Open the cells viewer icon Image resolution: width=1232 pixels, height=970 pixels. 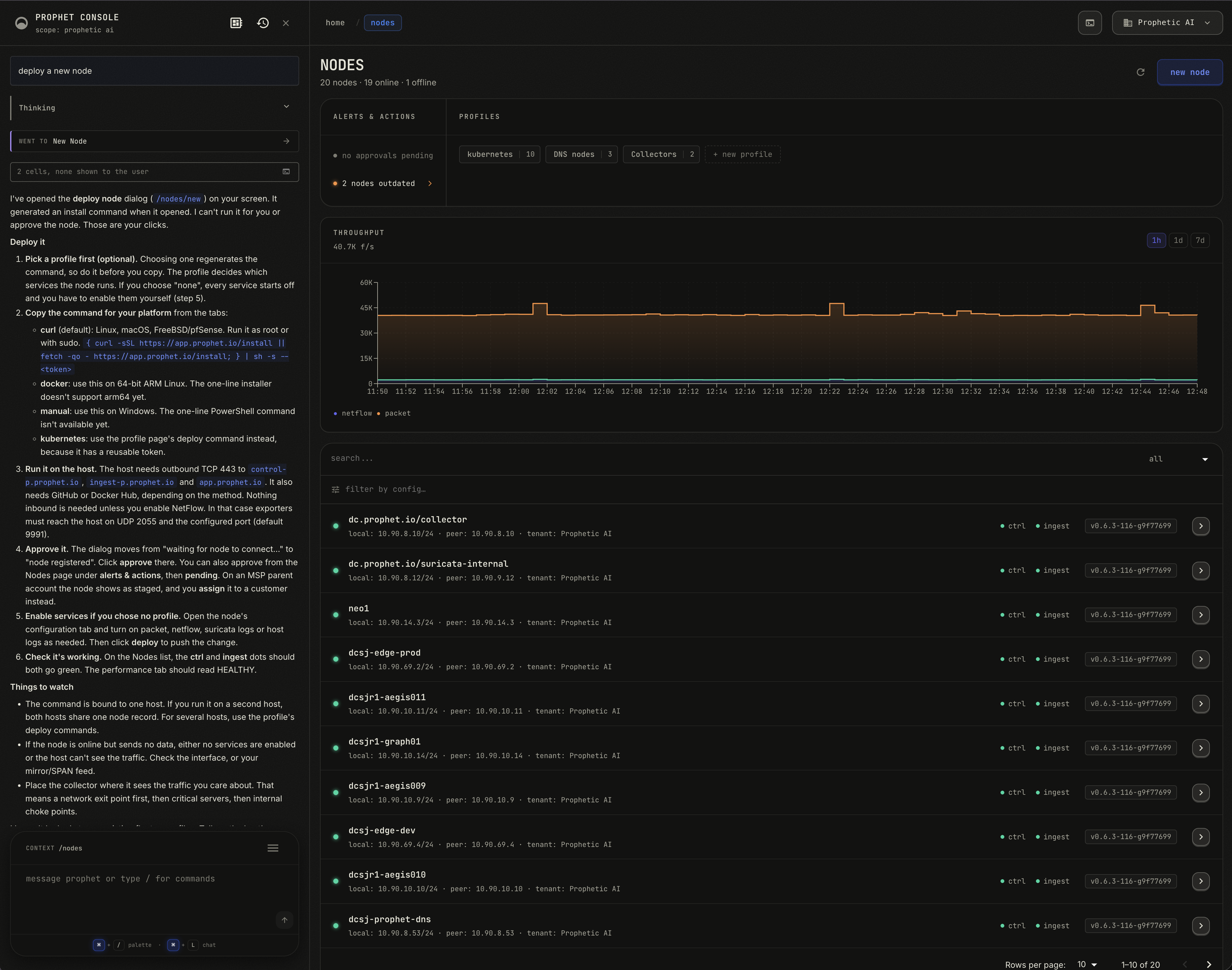coord(286,172)
